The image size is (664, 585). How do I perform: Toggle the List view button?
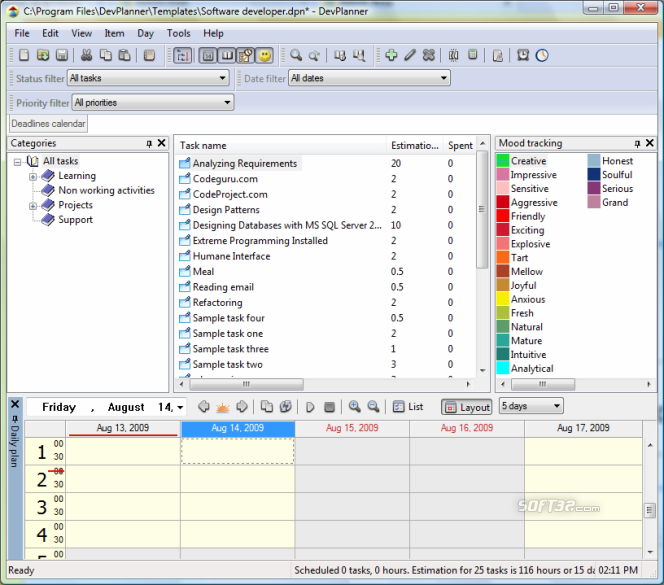pyautogui.click(x=408, y=407)
